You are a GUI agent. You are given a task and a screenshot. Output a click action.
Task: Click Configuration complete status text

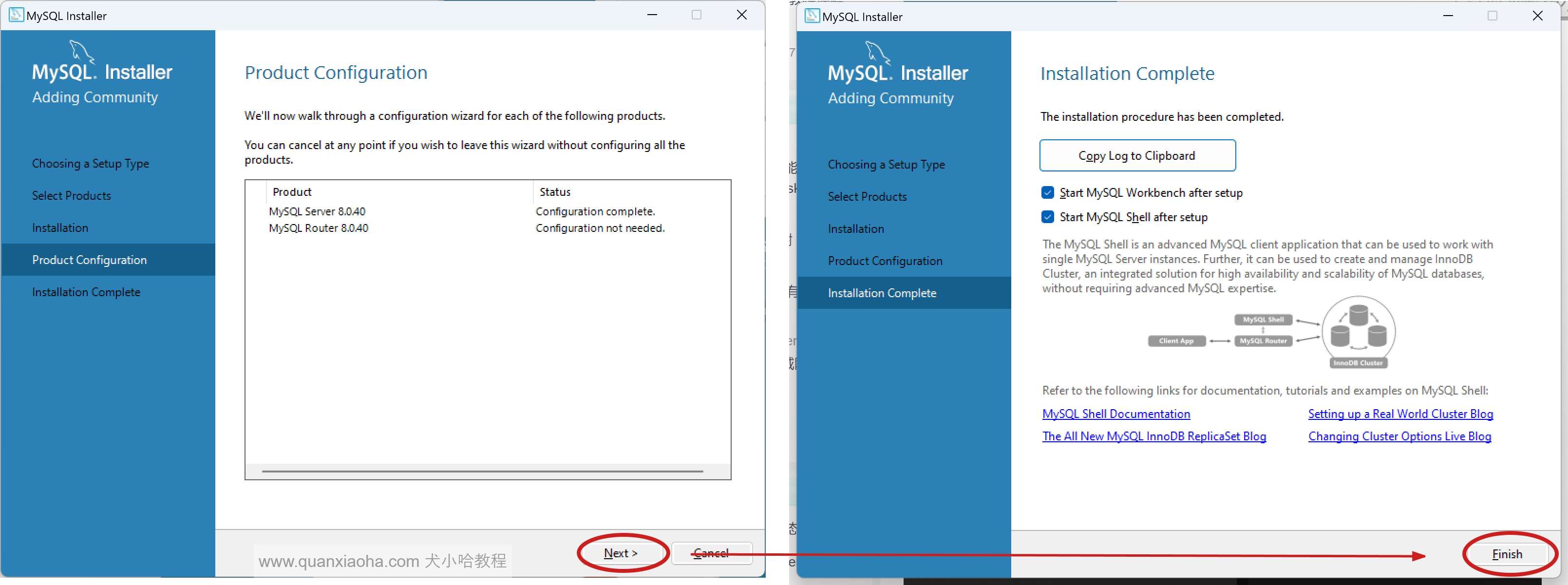[x=595, y=211]
